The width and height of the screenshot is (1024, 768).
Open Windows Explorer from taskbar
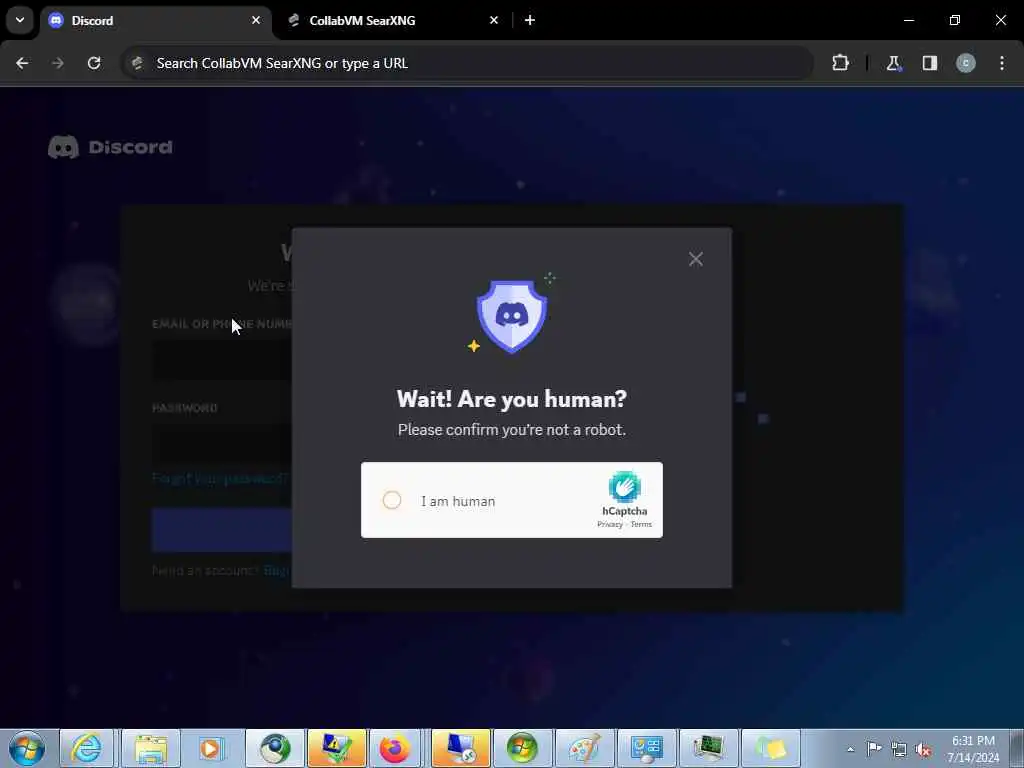151,748
